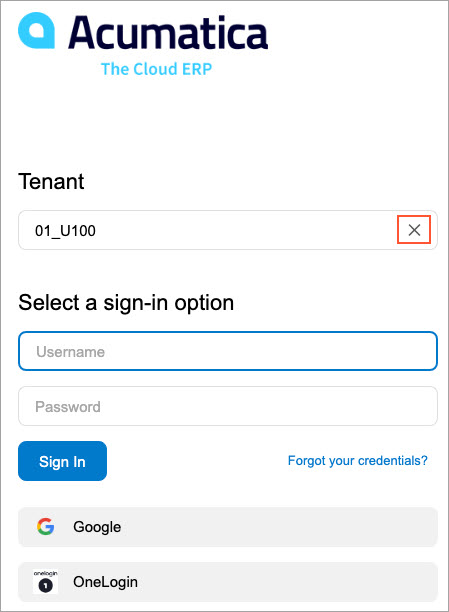Click the Google G logo icon
The width and height of the screenshot is (449, 612).
(46, 527)
